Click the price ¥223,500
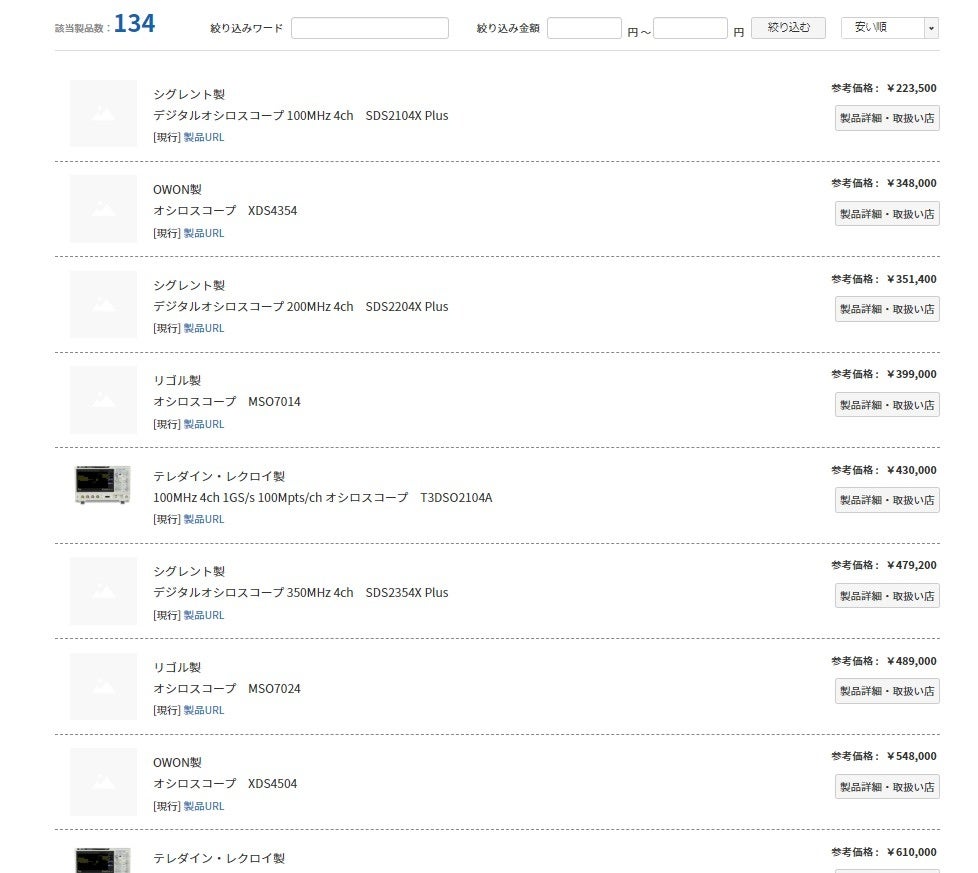978x873 pixels. (911, 88)
